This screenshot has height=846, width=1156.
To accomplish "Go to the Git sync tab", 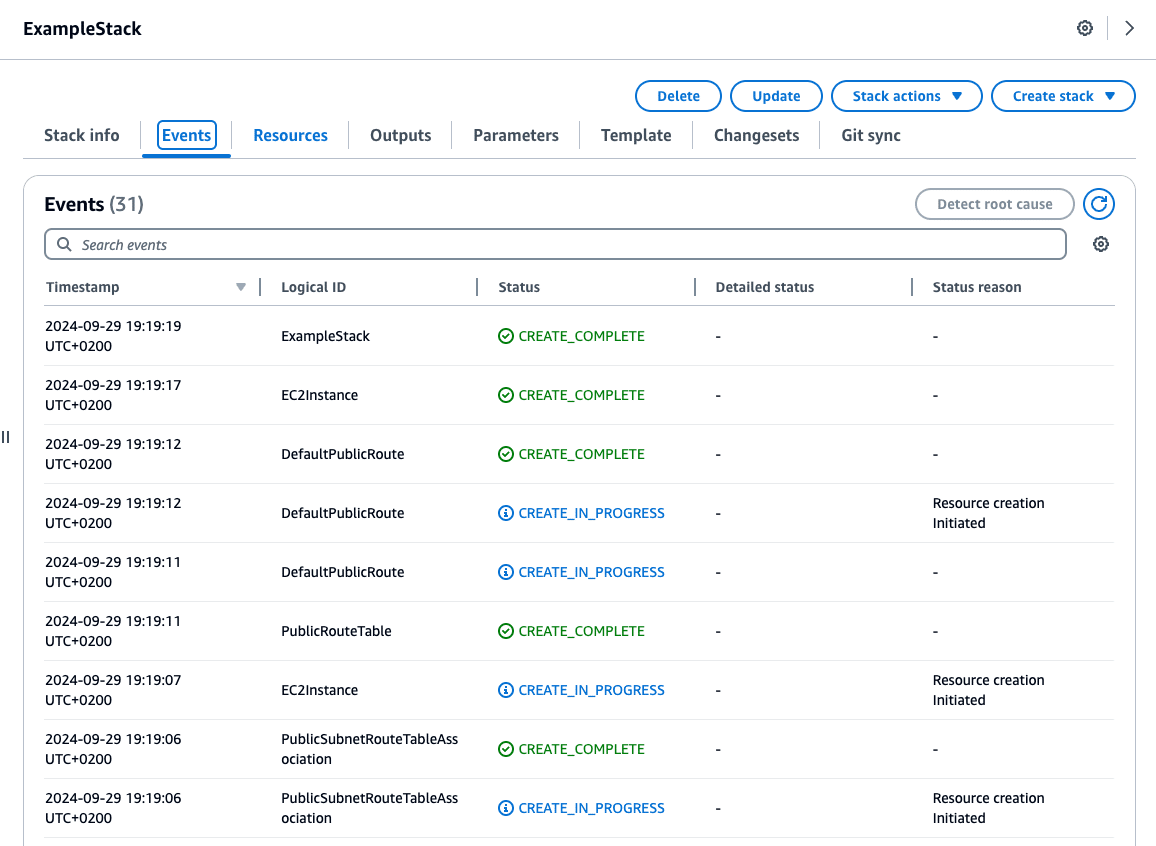I will coord(870,135).
